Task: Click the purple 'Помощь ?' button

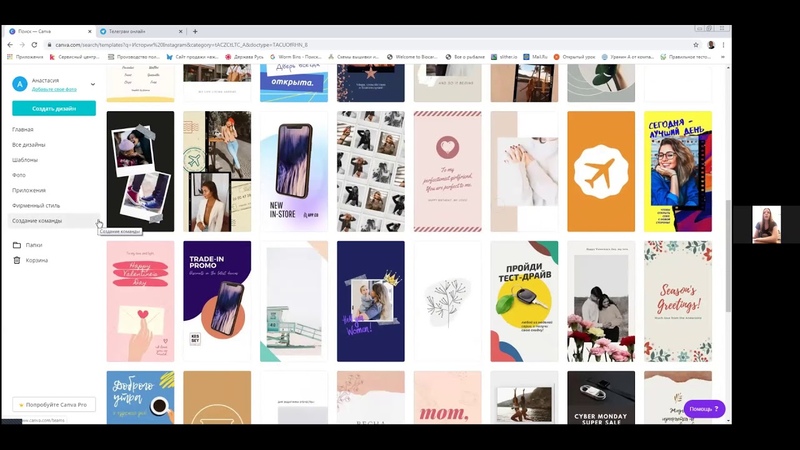Action: coord(704,409)
